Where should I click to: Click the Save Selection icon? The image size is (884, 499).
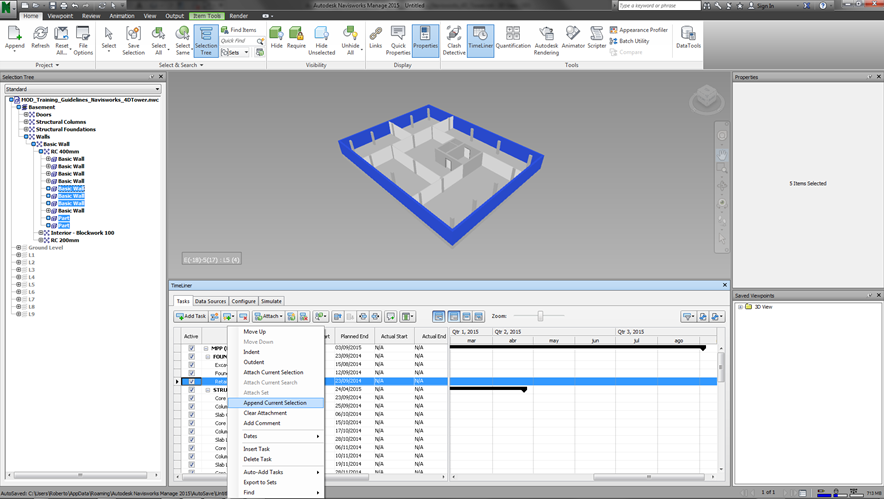tap(134, 40)
